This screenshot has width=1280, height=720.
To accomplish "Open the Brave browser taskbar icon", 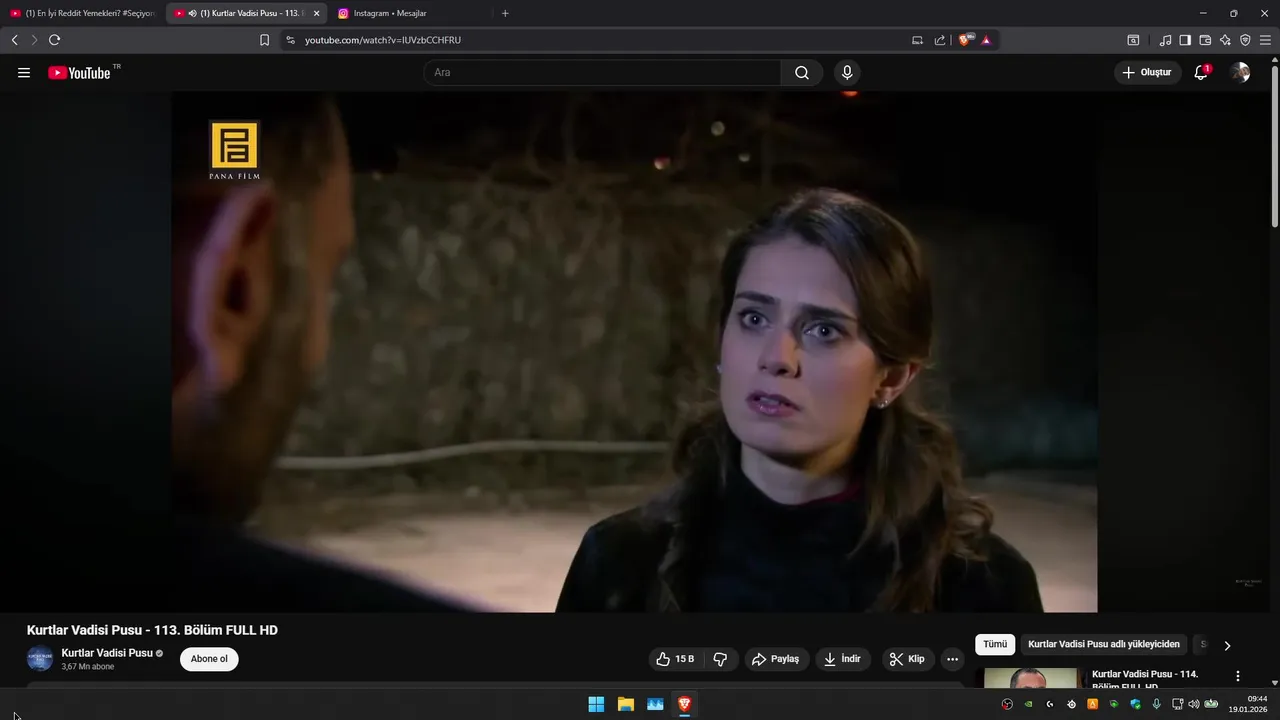I will 685,704.
